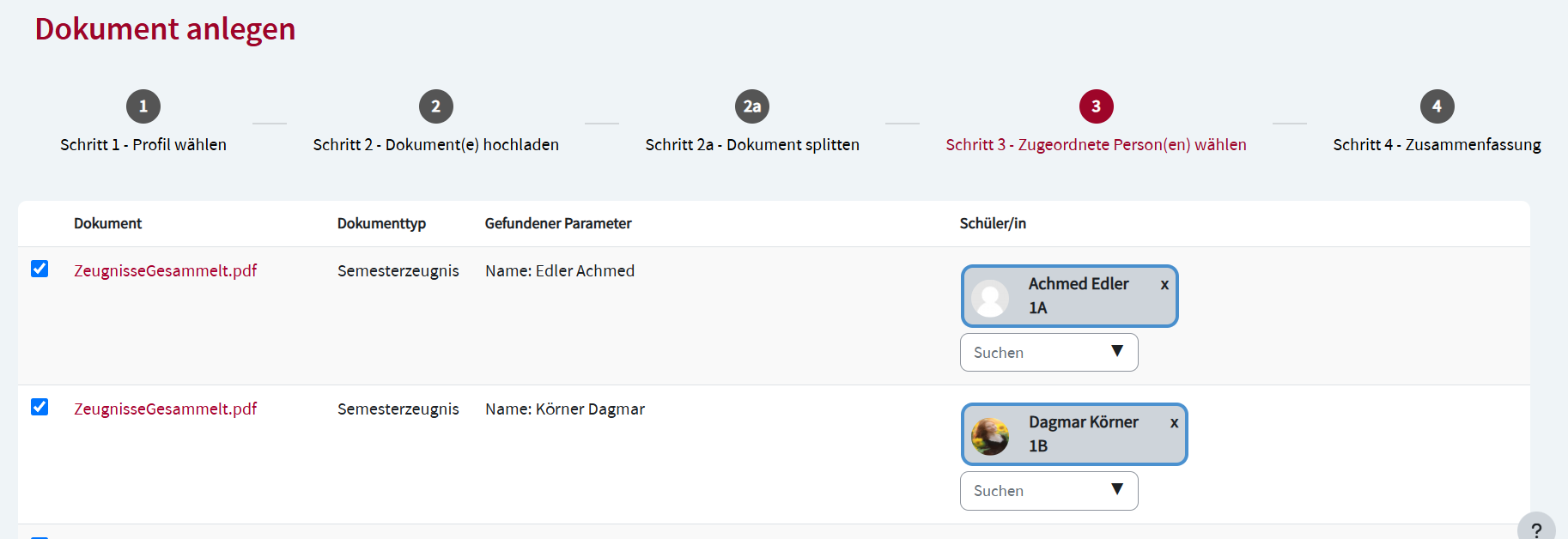
Task: Open the help question mark button
Action: coord(1536,530)
